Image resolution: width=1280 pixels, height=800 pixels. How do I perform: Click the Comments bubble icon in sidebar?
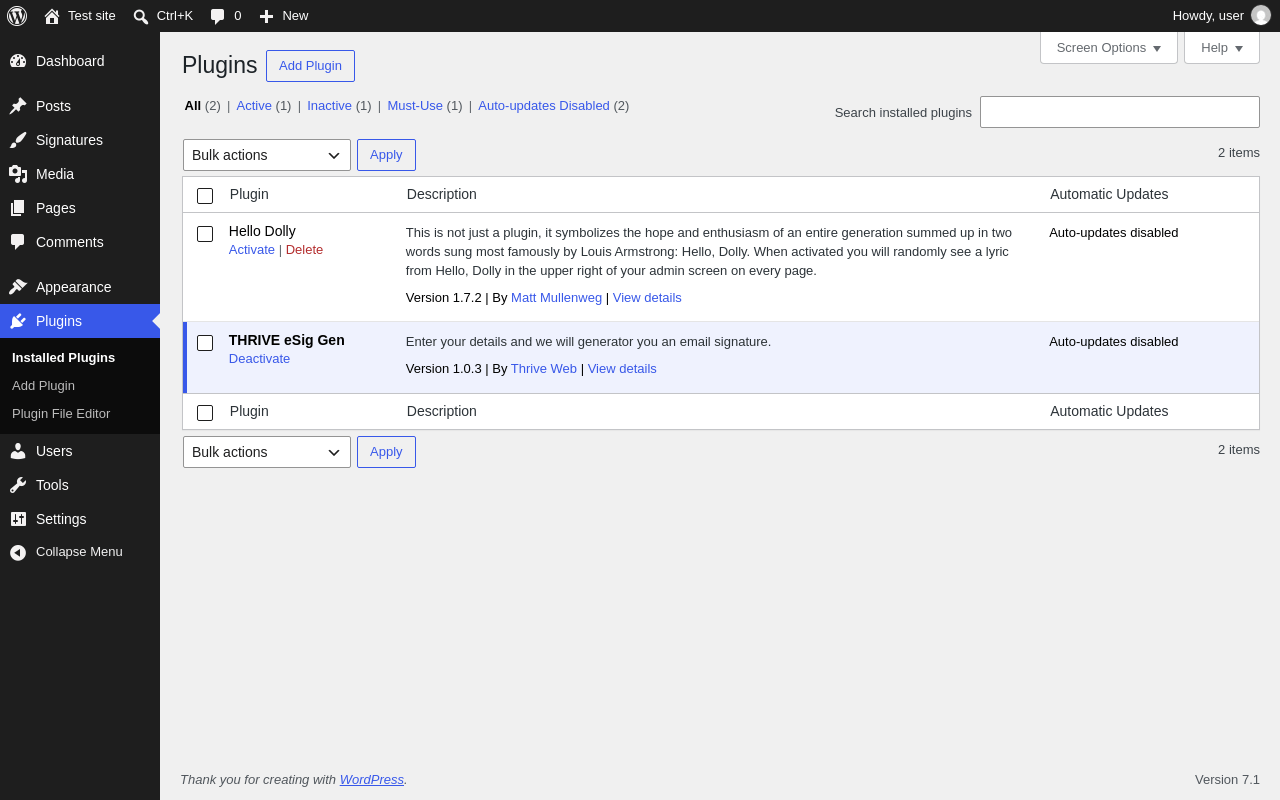click(x=18, y=242)
